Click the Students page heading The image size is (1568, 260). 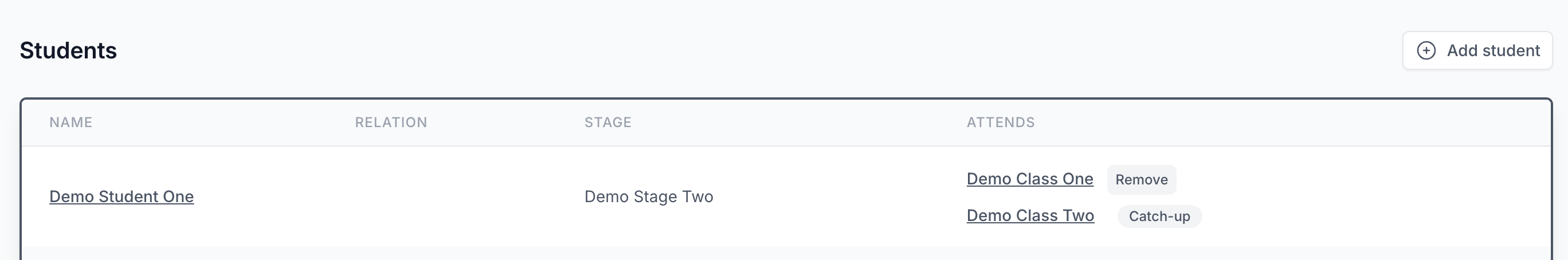68,50
